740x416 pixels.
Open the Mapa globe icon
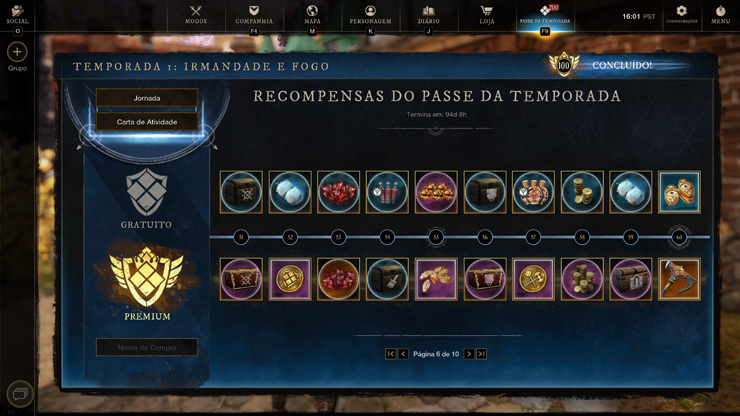(x=312, y=11)
